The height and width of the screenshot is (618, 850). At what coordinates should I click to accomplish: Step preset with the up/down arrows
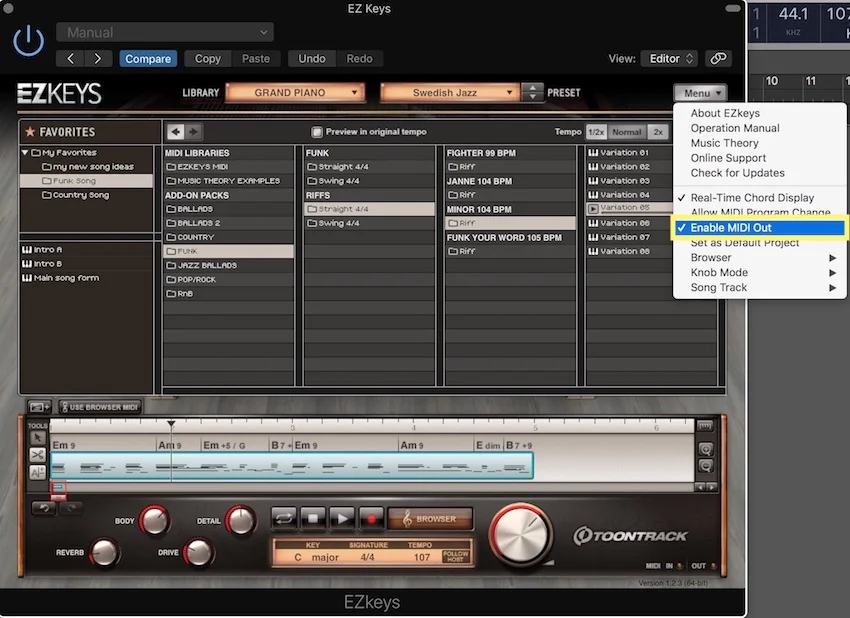pyautogui.click(x=532, y=93)
